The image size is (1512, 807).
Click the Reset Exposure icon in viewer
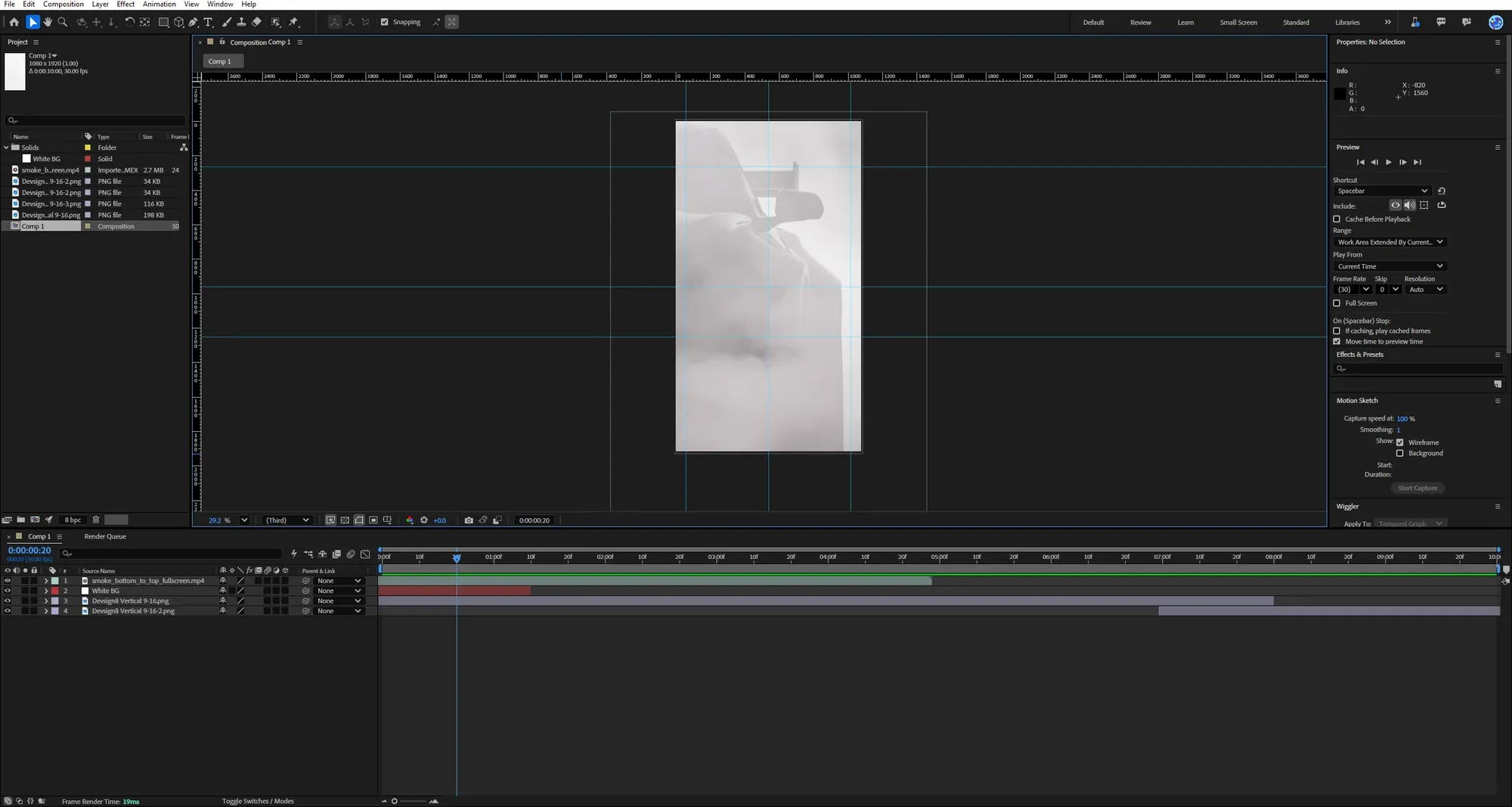click(x=424, y=520)
